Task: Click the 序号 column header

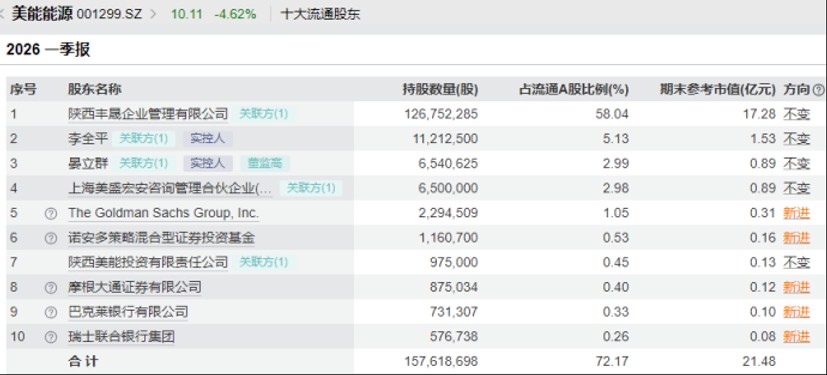Action: click(x=23, y=90)
